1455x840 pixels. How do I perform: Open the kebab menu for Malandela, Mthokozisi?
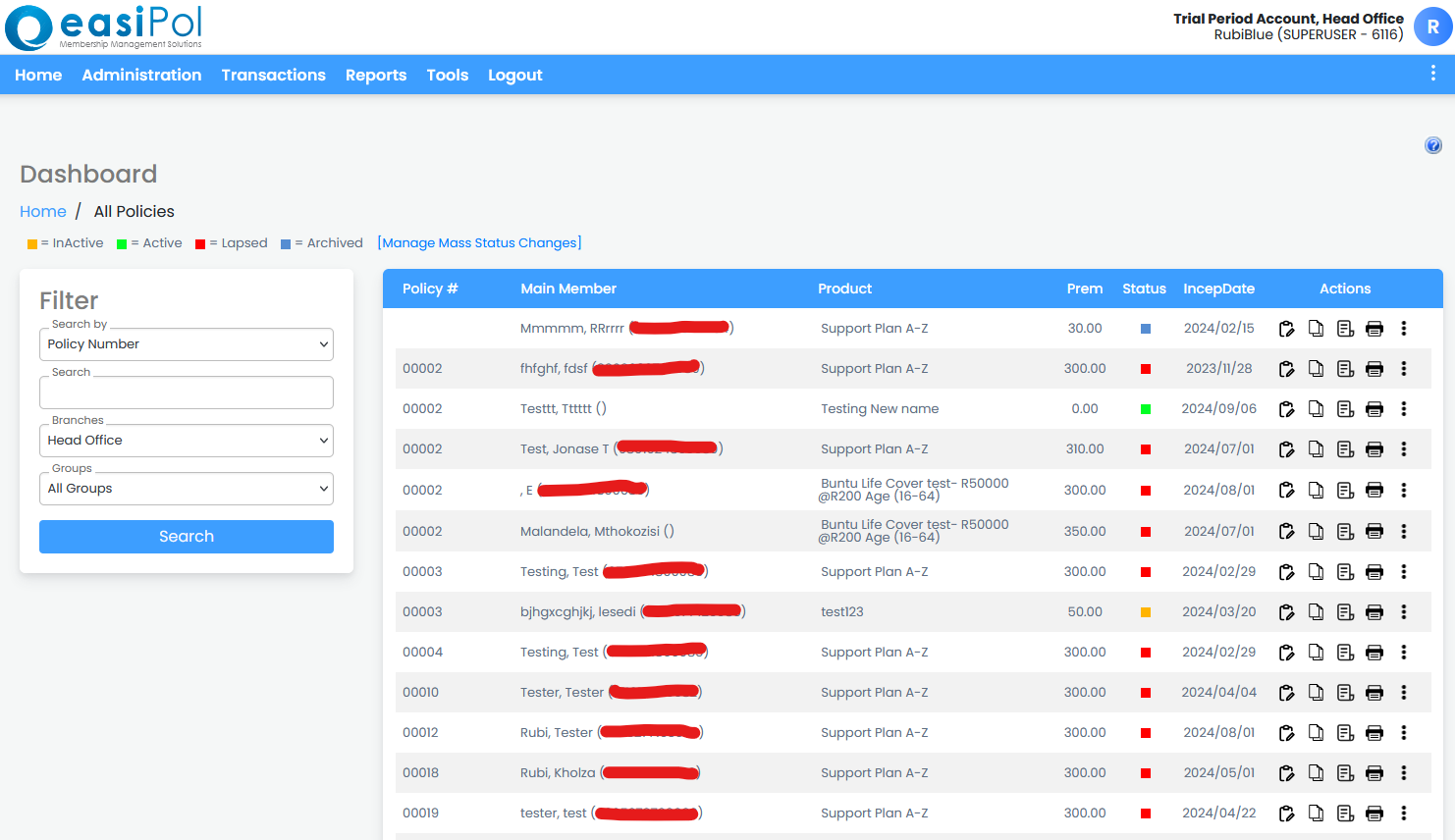tap(1404, 531)
